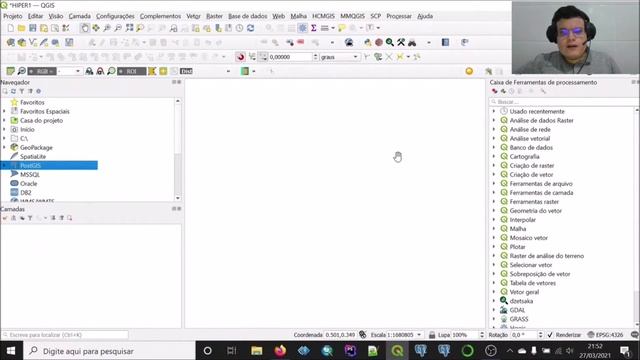Expand the Usado recentemente group

click(x=494, y=111)
